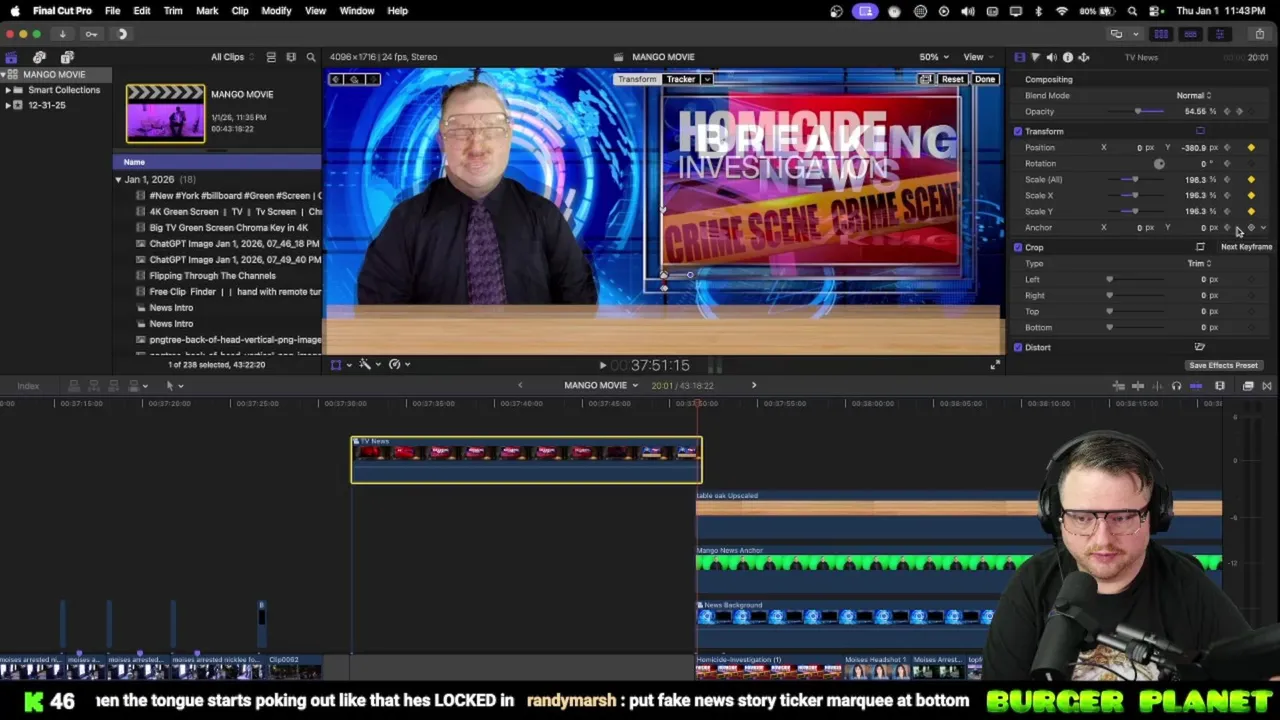This screenshot has height=720, width=1280.
Task: Open the Mark menu
Action: 207,11
